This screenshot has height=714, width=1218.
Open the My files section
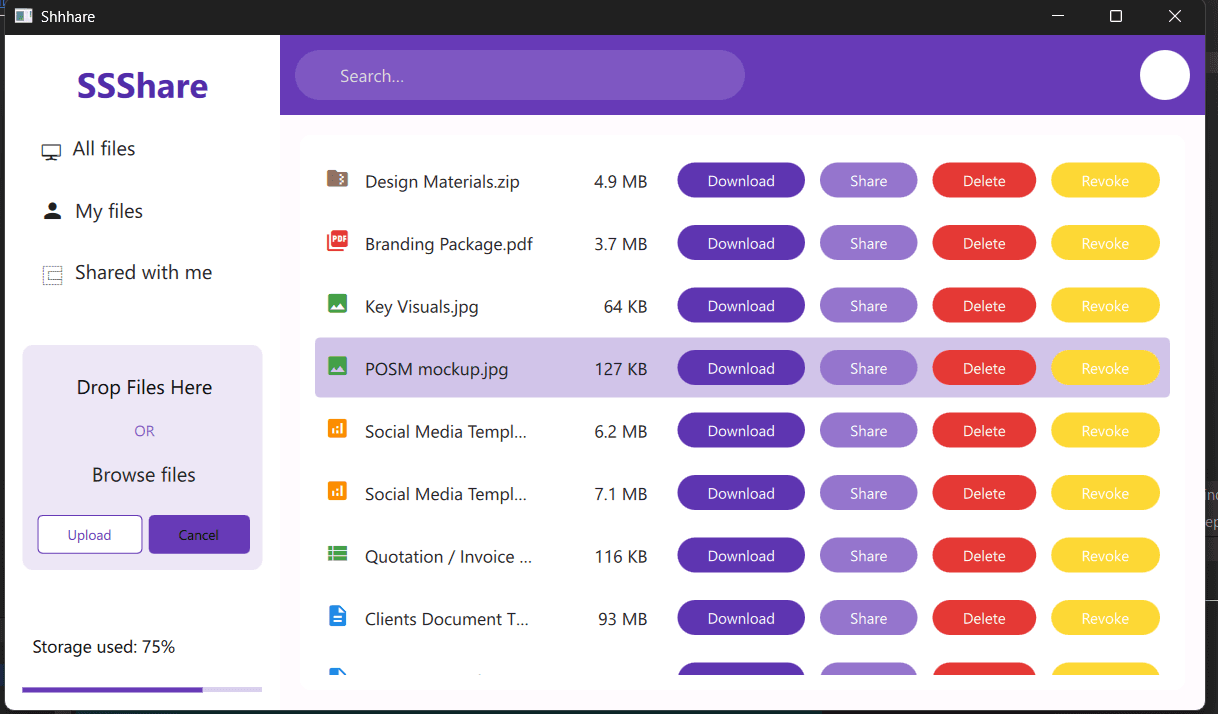click(109, 211)
